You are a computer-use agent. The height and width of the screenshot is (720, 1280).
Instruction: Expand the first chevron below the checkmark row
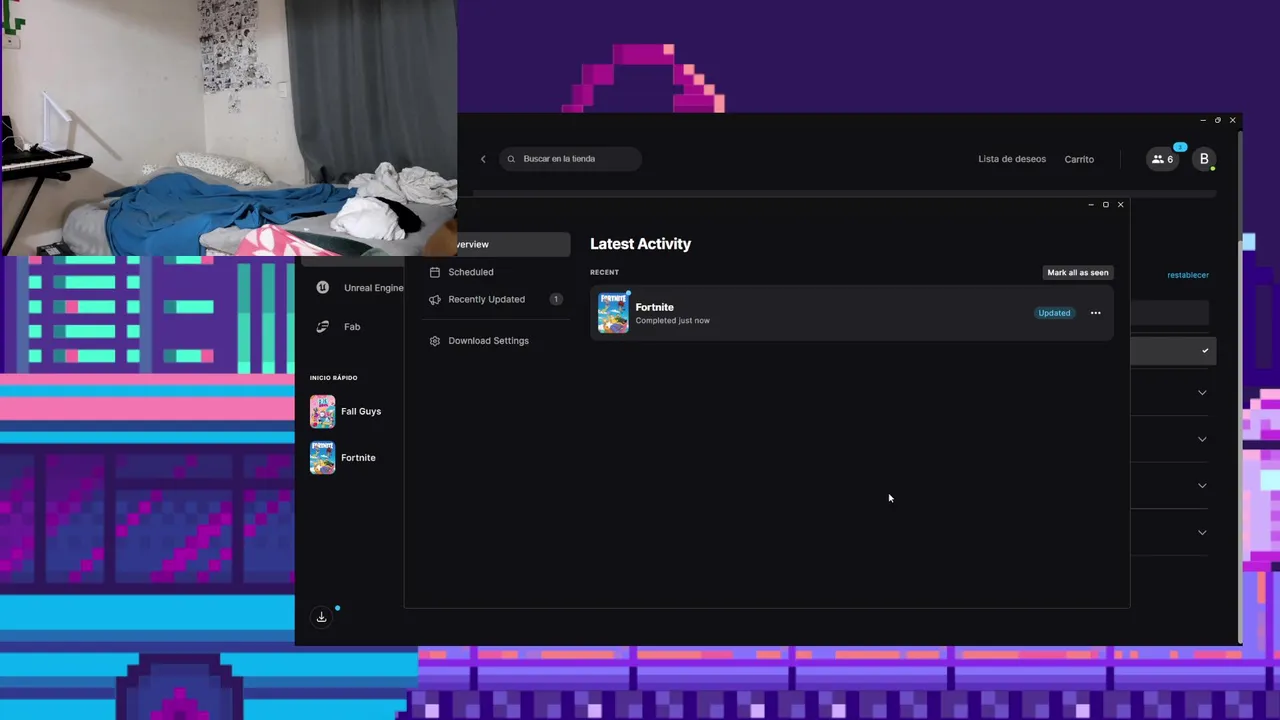point(1202,393)
